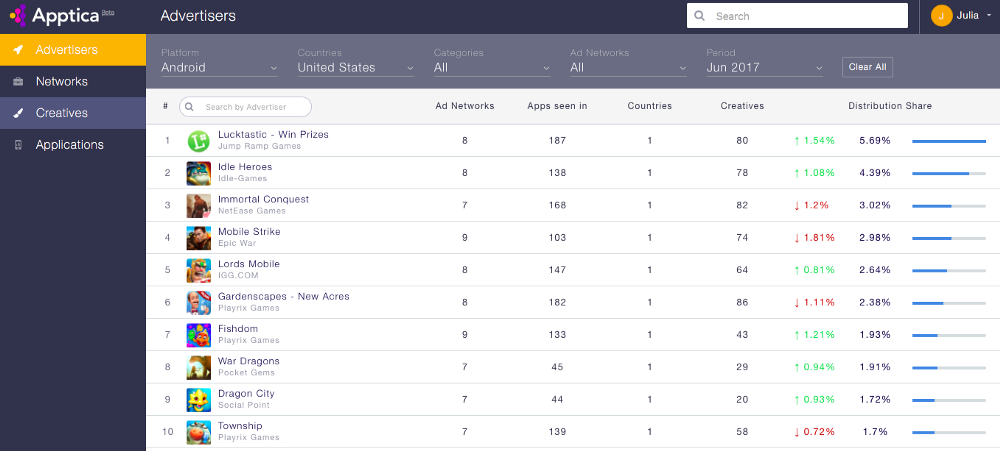
Task: Click the Lucktastic app icon
Action: 198,141
